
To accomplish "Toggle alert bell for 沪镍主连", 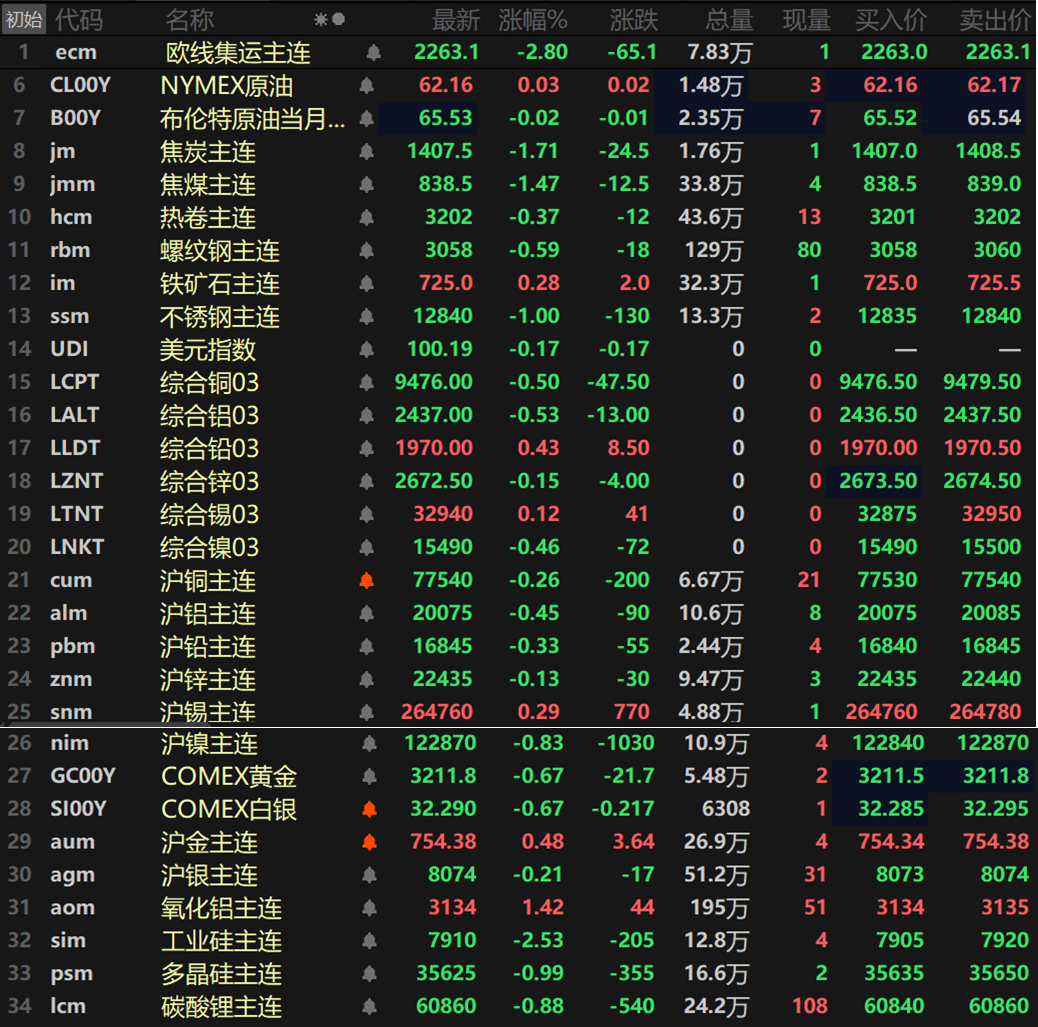I will tap(369, 744).
